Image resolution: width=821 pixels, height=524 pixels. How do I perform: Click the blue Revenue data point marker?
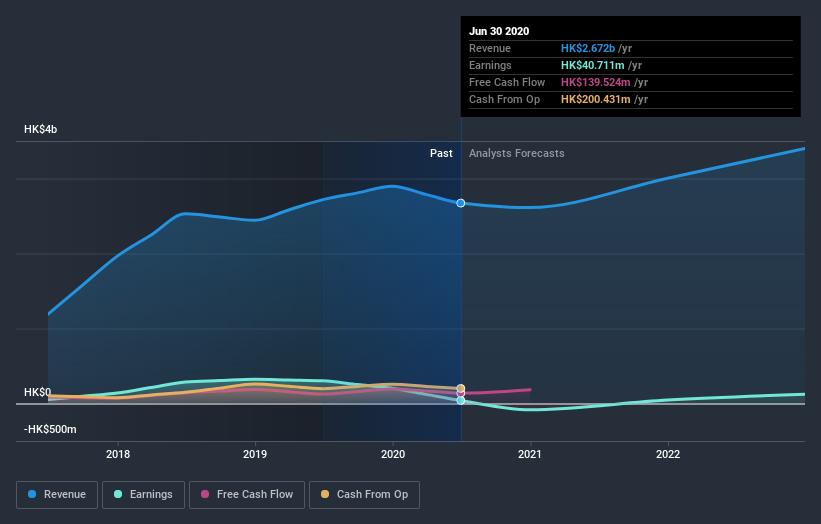coord(461,203)
